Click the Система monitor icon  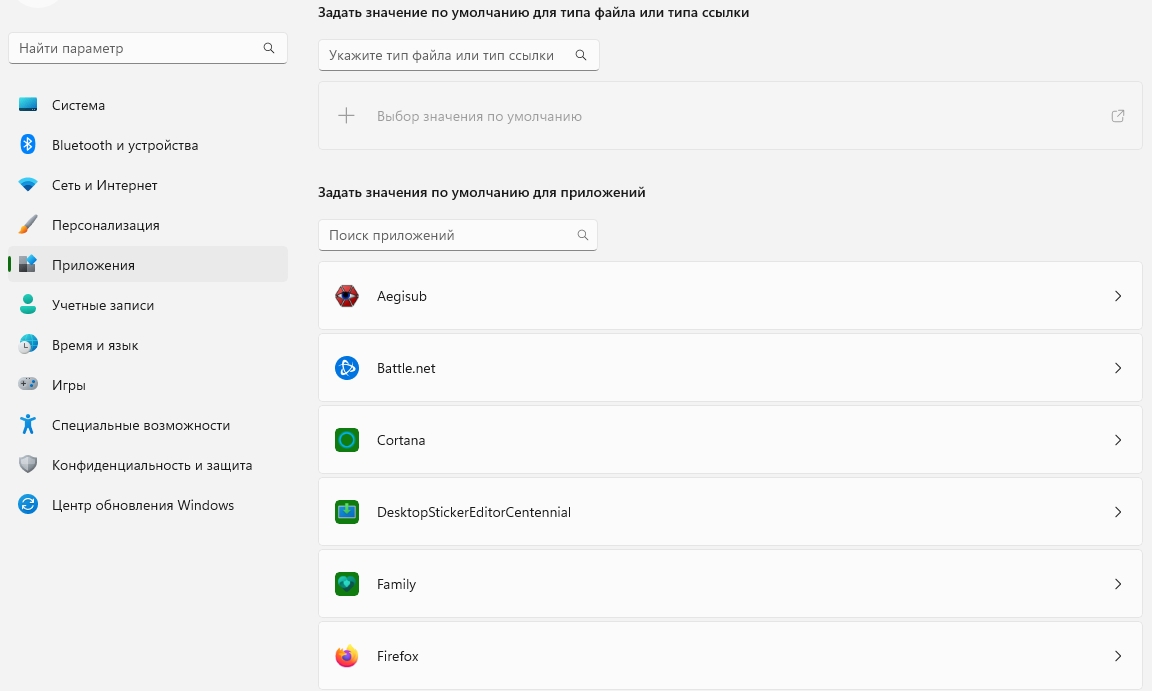point(28,105)
